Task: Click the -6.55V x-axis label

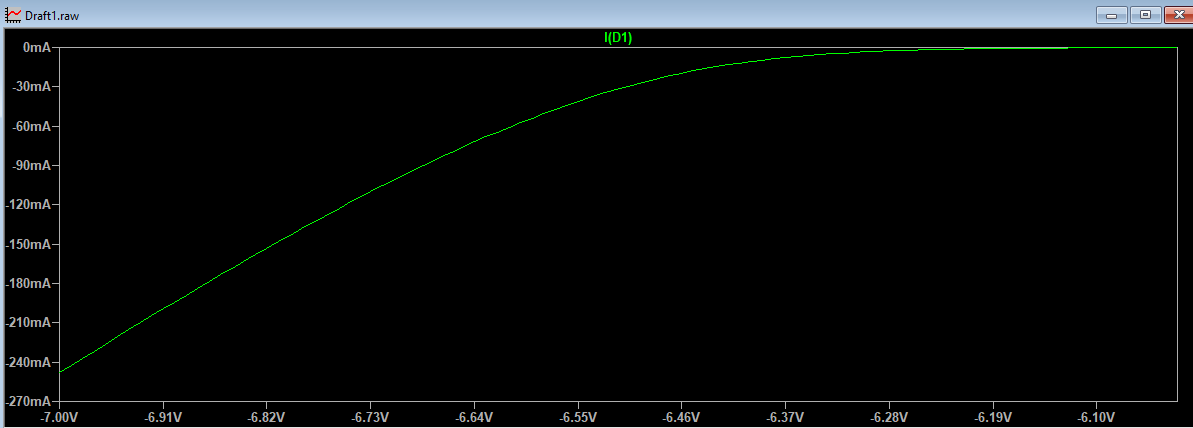Action: click(x=577, y=418)
